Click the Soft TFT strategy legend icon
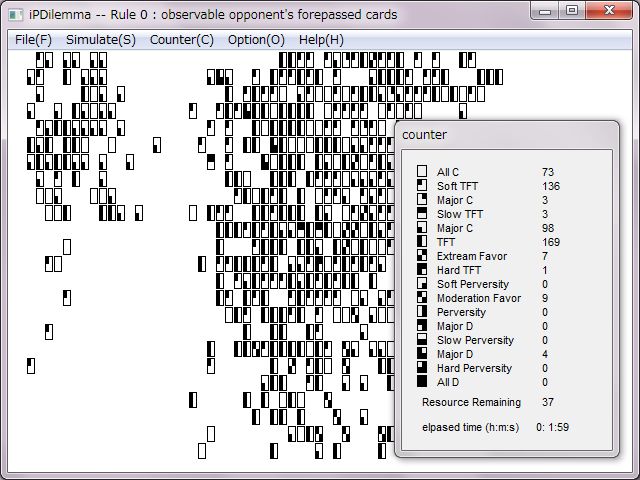 coord(422,185)
